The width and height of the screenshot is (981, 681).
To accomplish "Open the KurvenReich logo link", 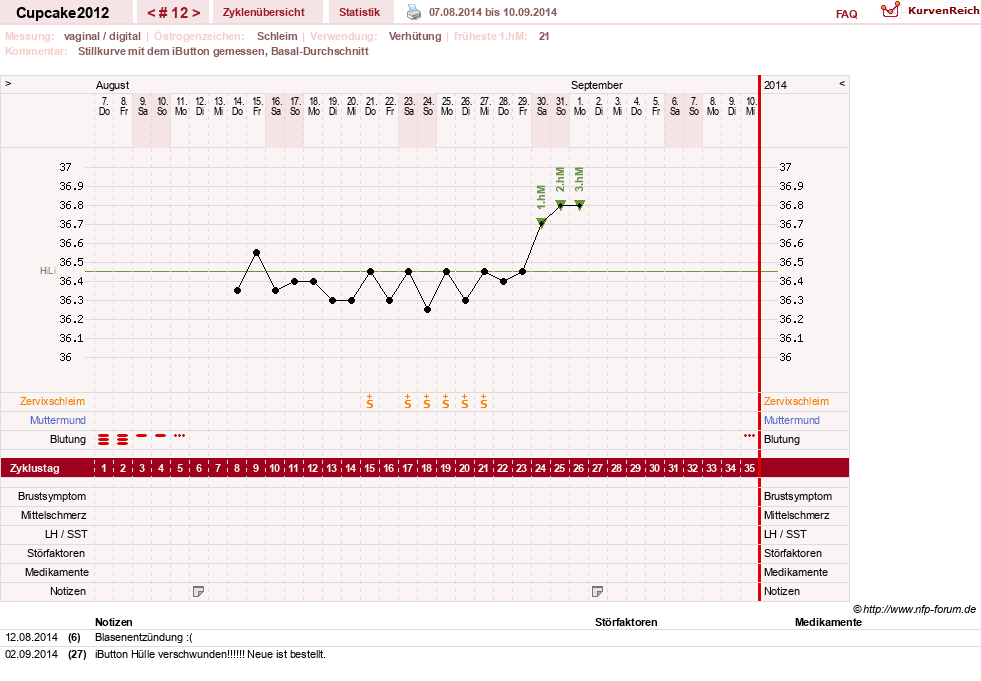I will (x=930, y=11).
